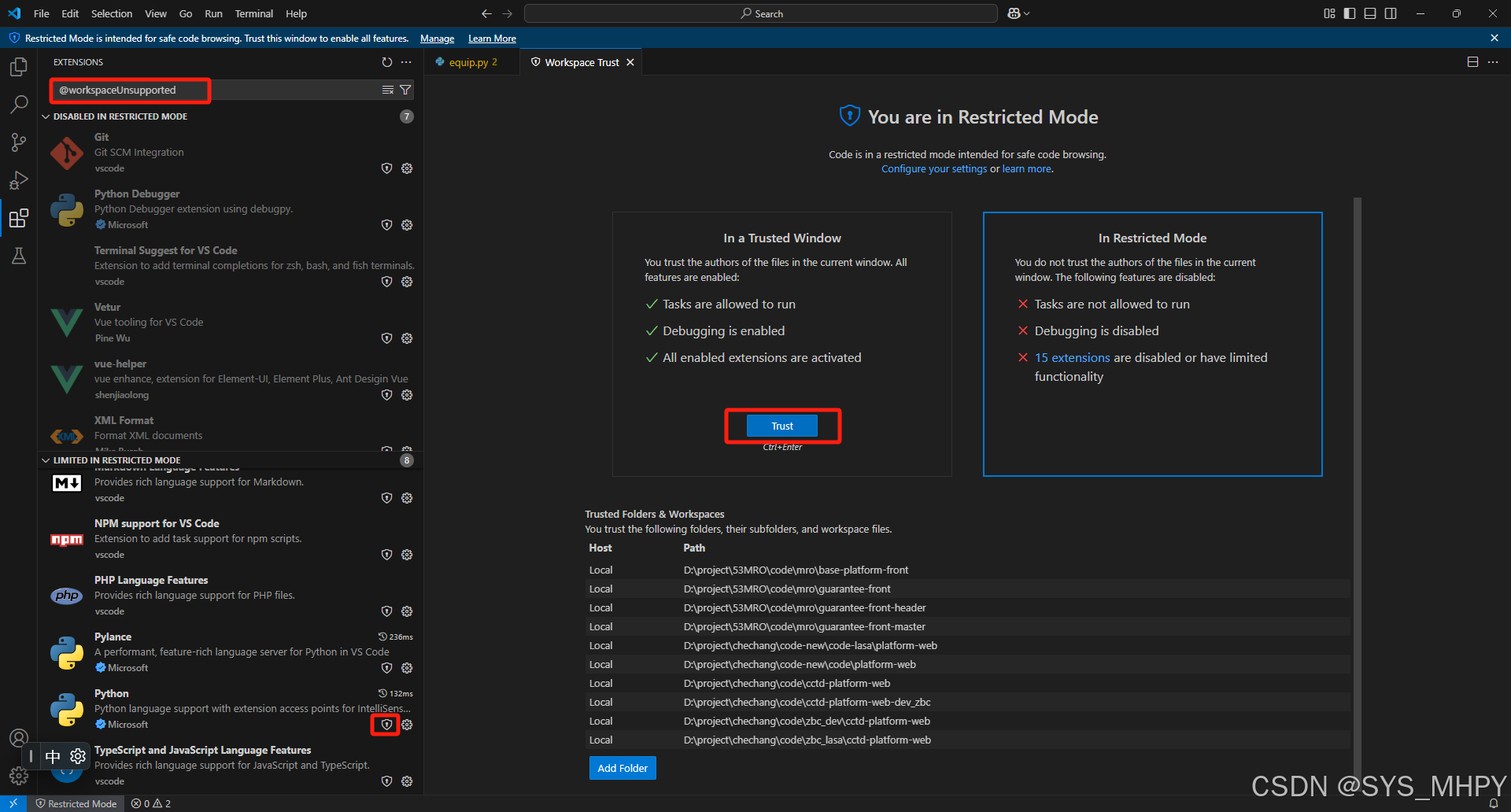Screen dimensions: 1511x812
Task: Open the Accounts icon above the gear
Action: click(x=19, y=738)
